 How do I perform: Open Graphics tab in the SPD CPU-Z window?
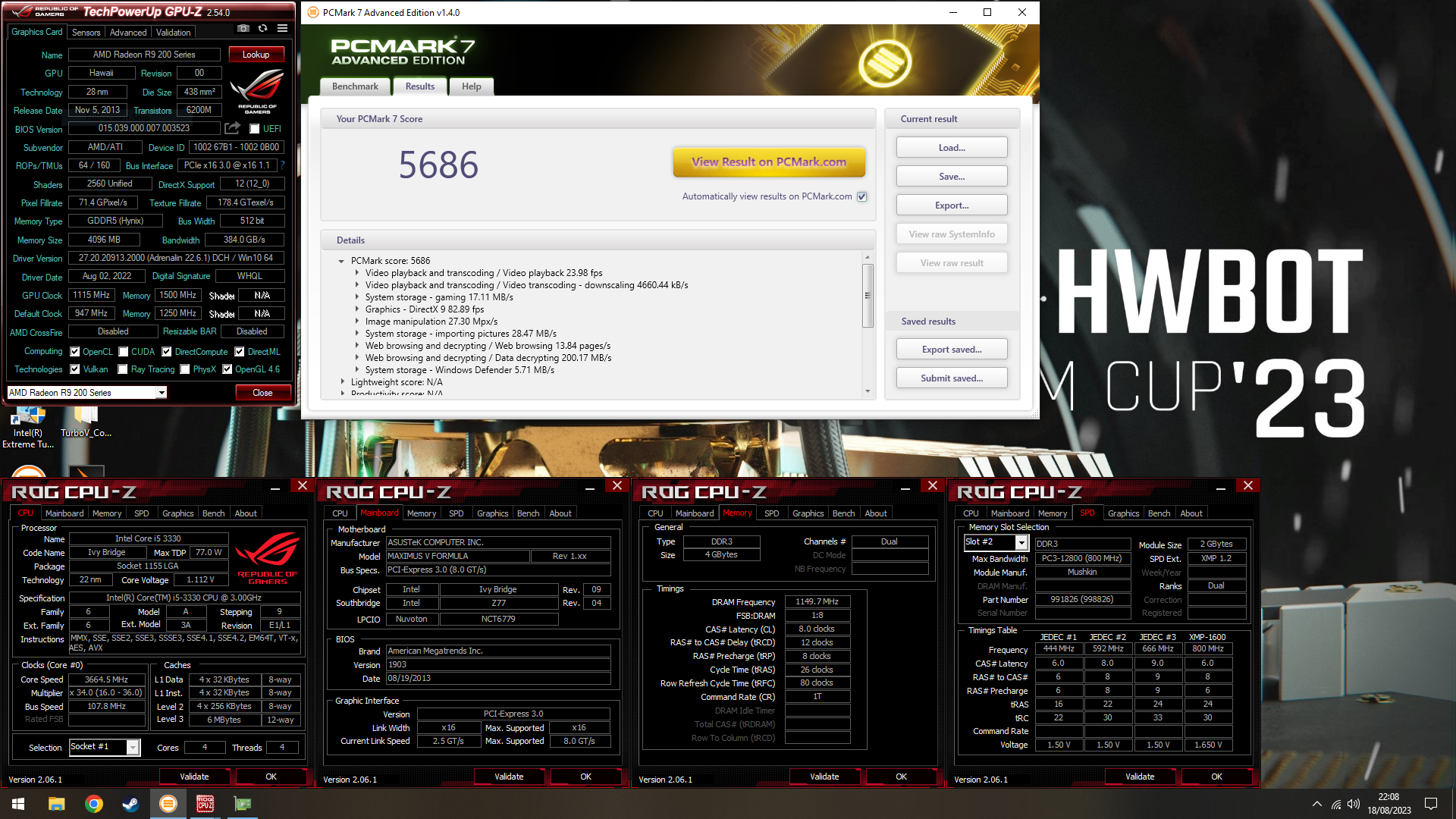1123,513
